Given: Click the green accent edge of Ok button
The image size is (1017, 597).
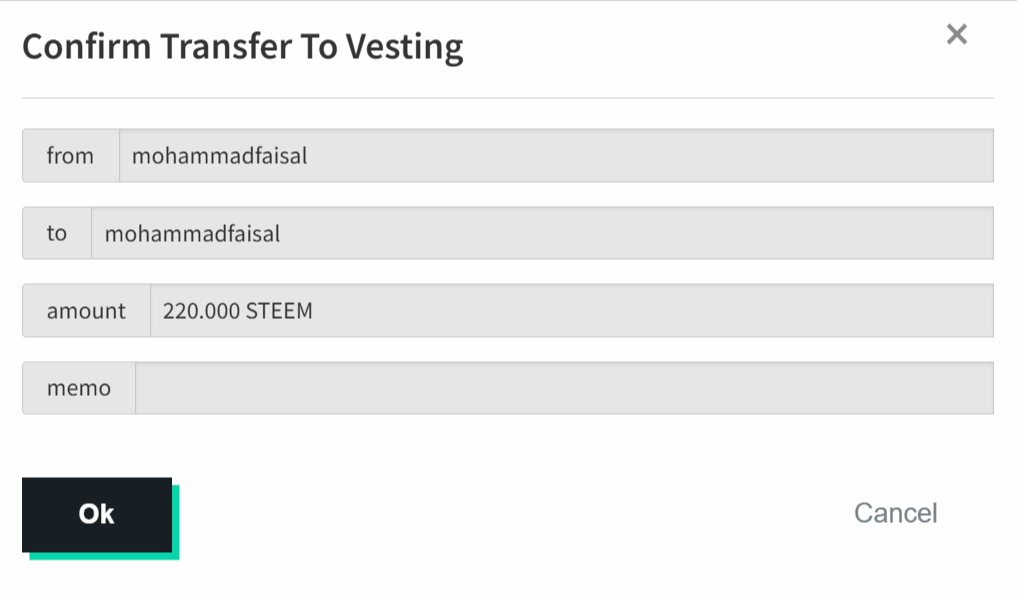Looking at the screenshot, I should (176, 522).
